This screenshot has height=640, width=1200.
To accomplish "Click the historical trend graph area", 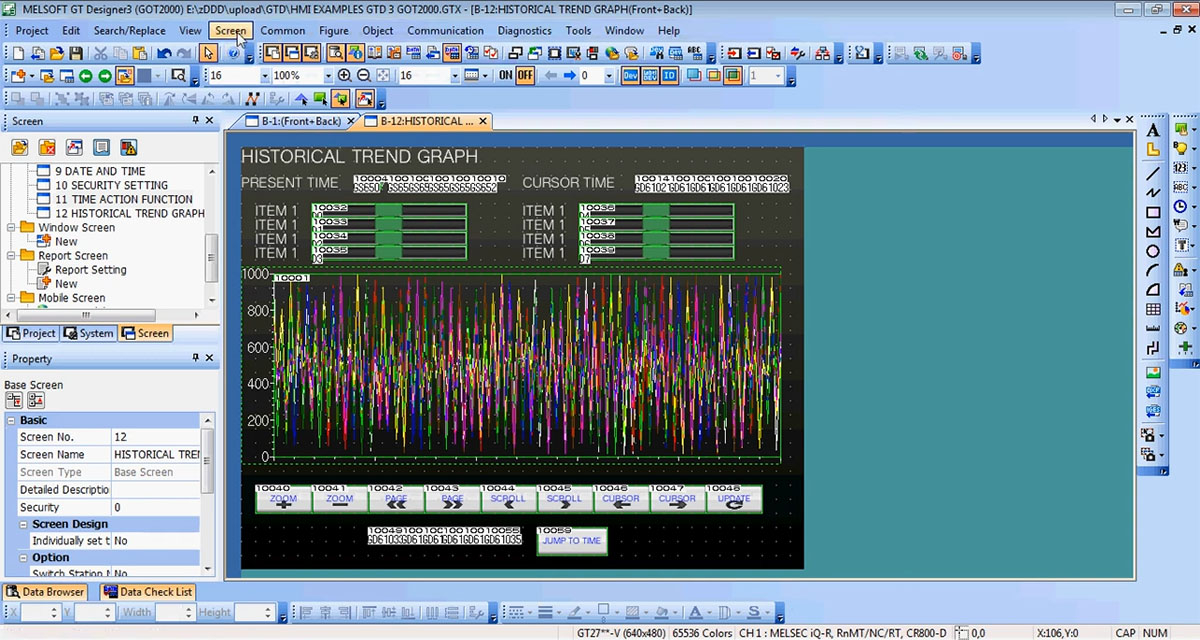I will tap(525, 367).
